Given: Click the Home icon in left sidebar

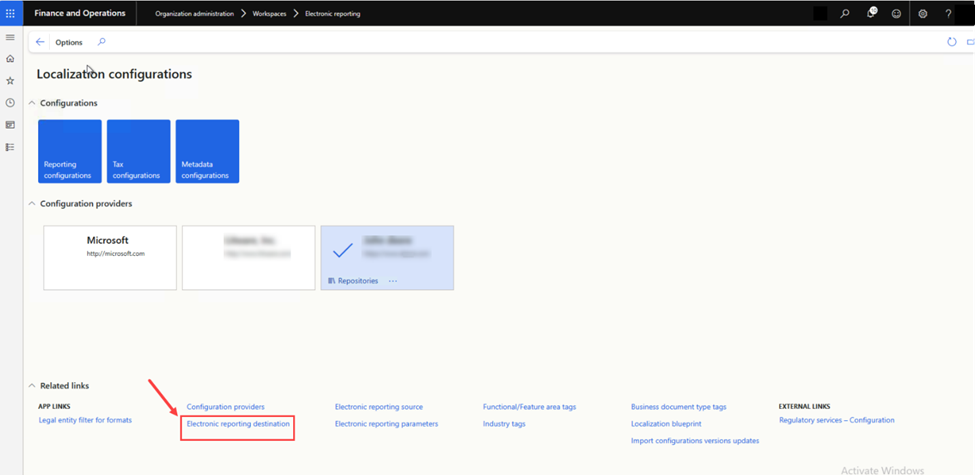Looking at the screenshot, I should 10,59.
